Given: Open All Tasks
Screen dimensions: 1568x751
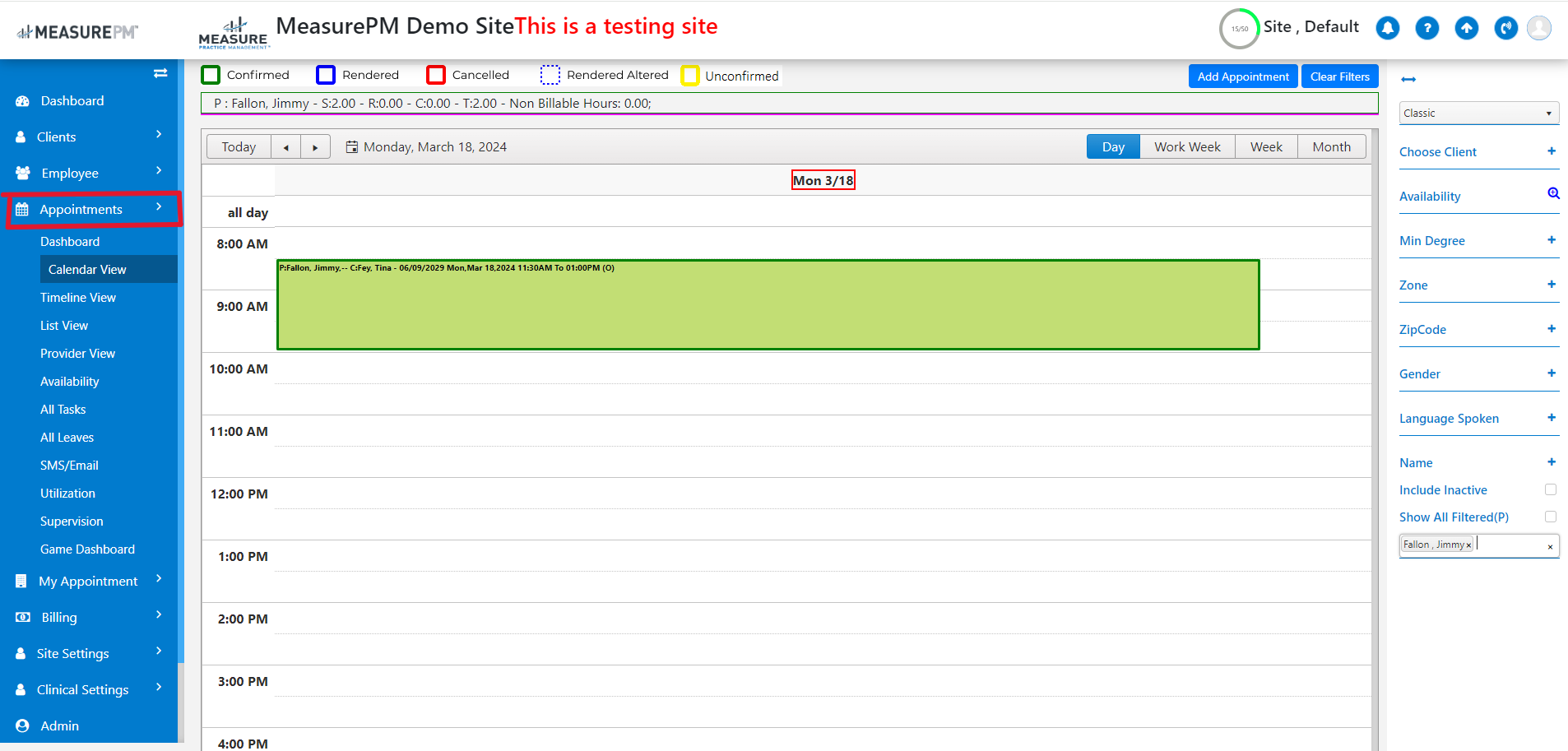Looking at the screenshot, I should (63, 409).
